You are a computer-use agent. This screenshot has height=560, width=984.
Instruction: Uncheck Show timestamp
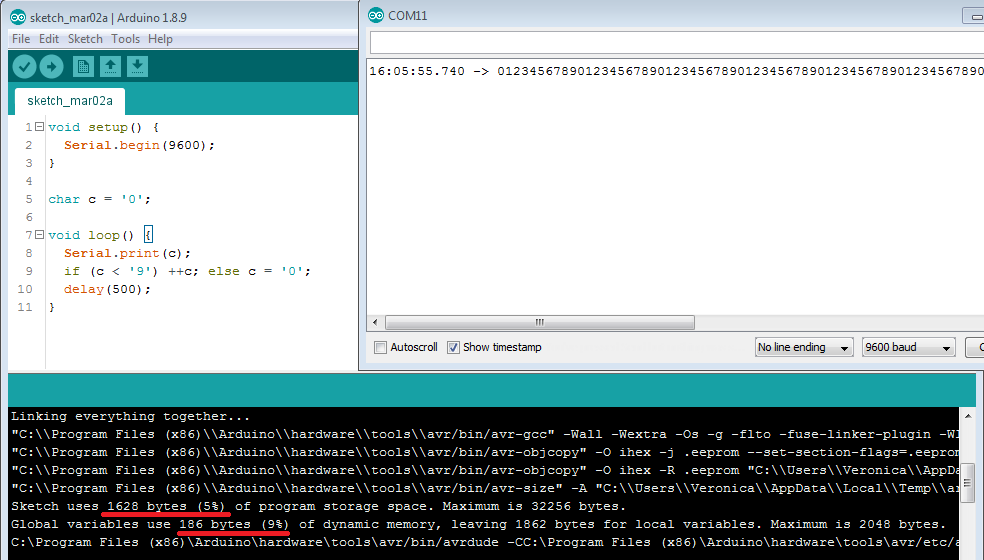(453, 347)
